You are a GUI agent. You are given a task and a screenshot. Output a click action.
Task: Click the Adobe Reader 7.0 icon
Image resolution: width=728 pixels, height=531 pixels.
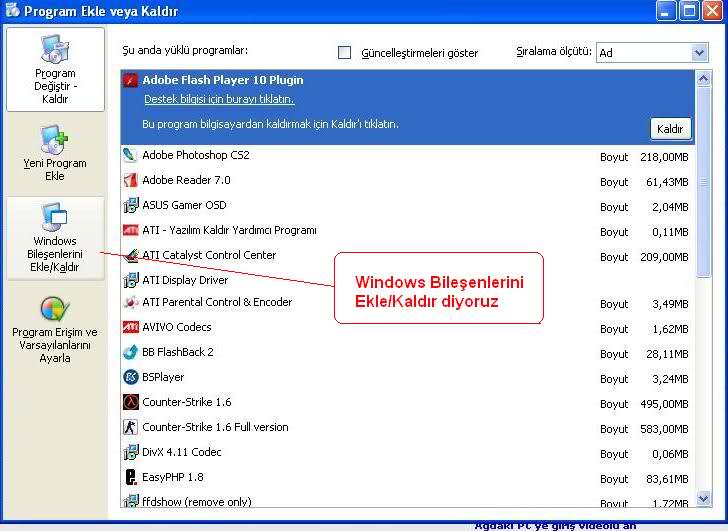[130, 180]
